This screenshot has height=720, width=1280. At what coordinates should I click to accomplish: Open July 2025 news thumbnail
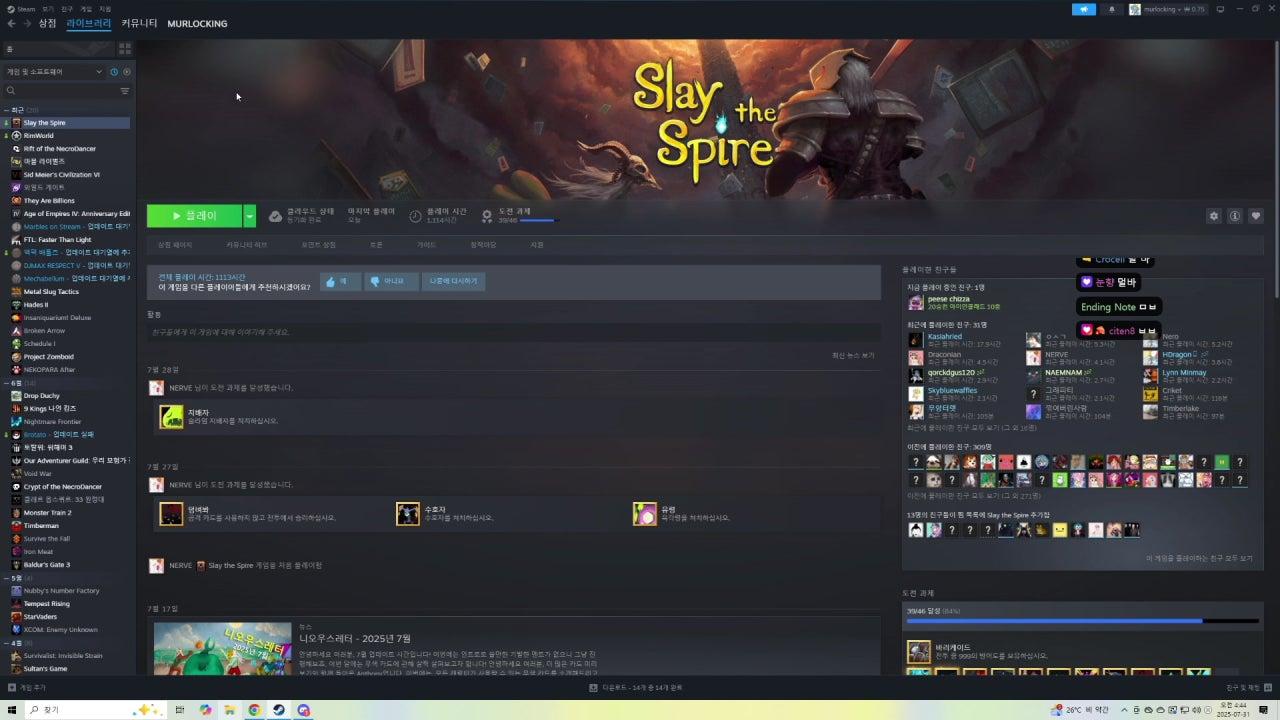tap(222, 648)
